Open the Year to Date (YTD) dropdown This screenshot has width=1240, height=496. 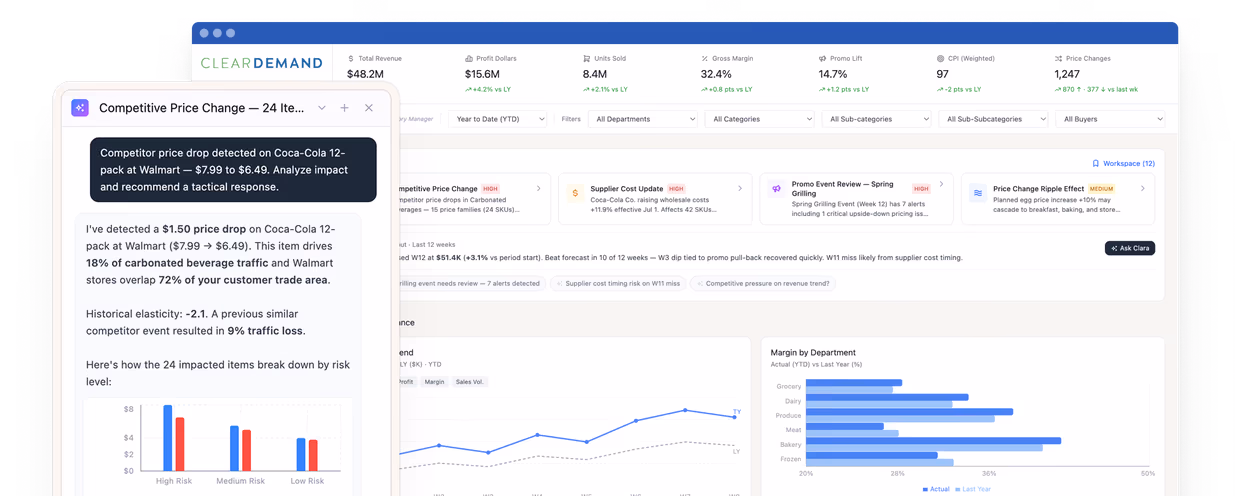click(498, 119)
